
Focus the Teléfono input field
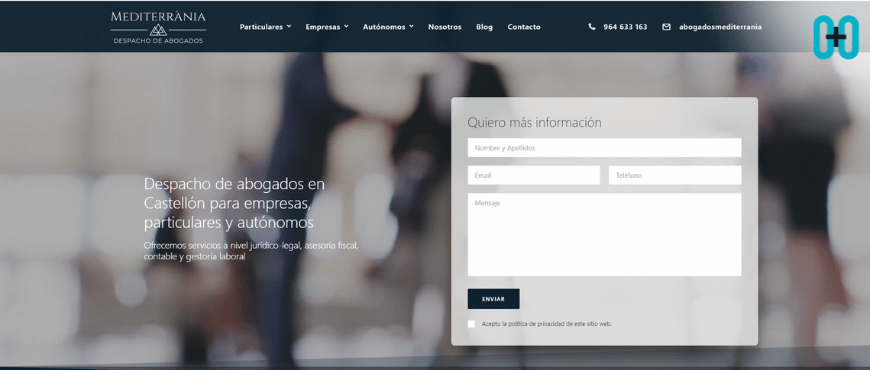(675, 175)
